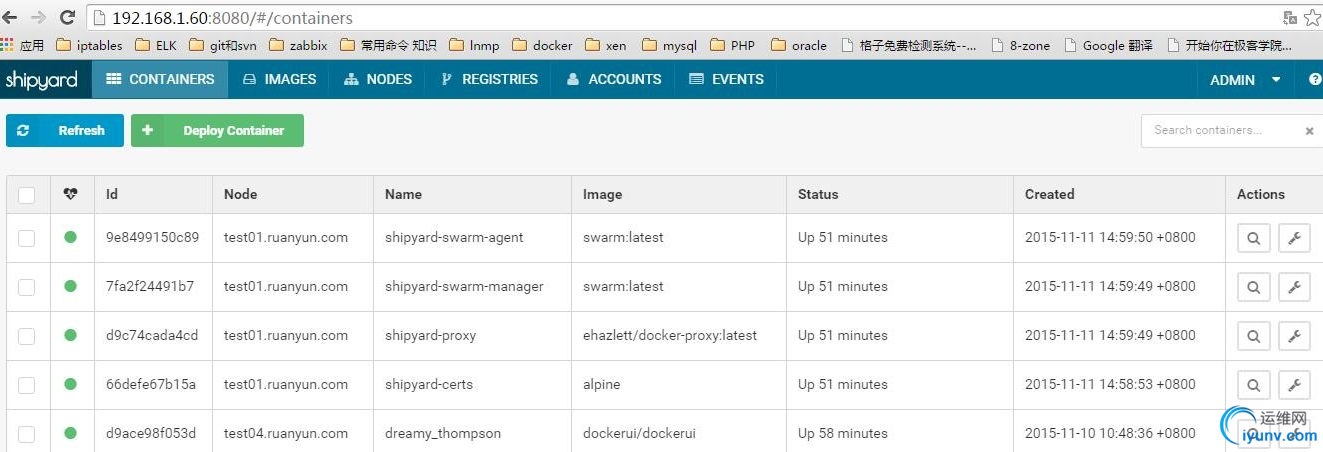Reload the page with browser refresh icon
Image resolution: width=1323 pixels, height=452 pixels.
coord(68,17)
